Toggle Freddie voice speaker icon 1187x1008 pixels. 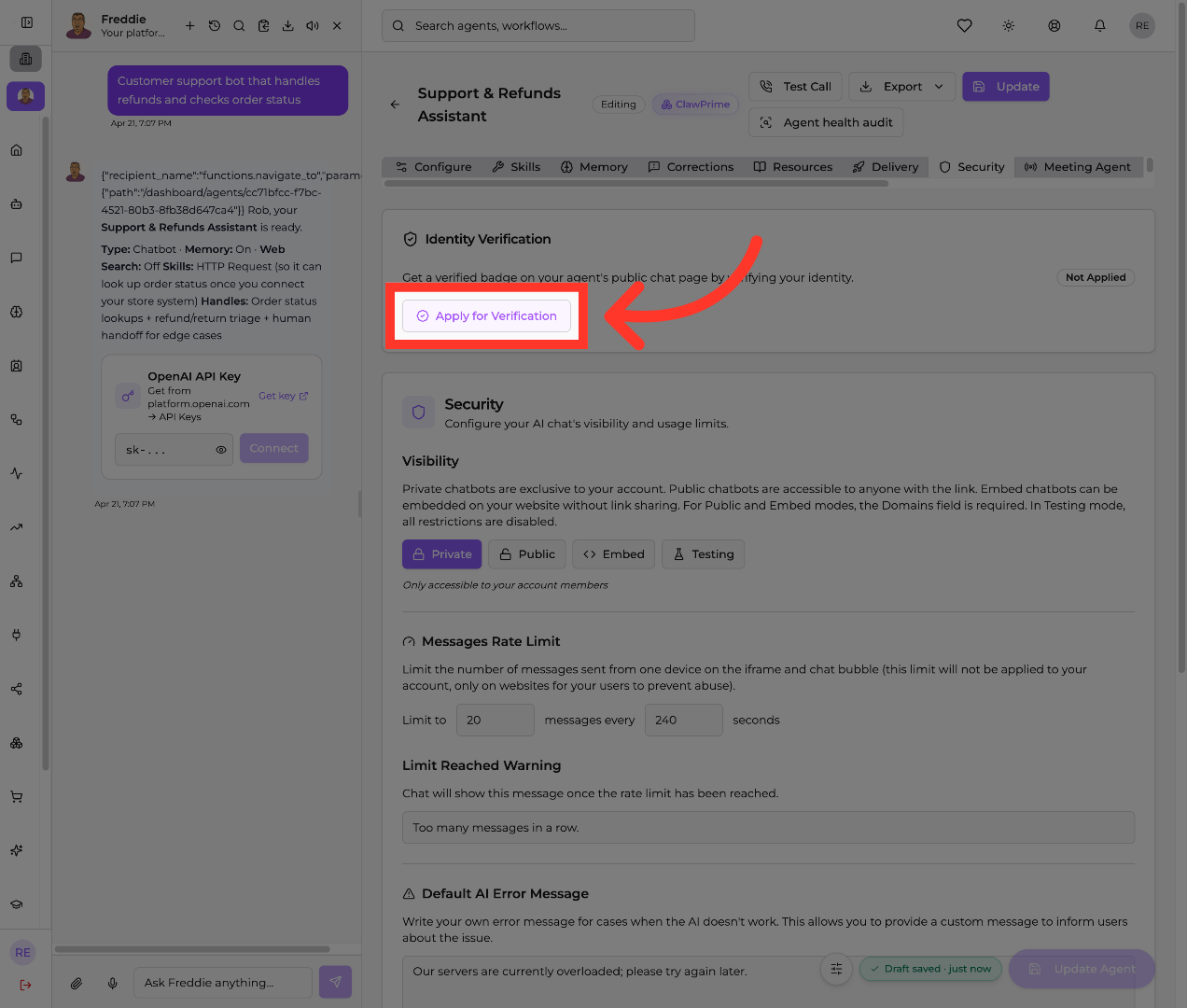click(313, 26)
